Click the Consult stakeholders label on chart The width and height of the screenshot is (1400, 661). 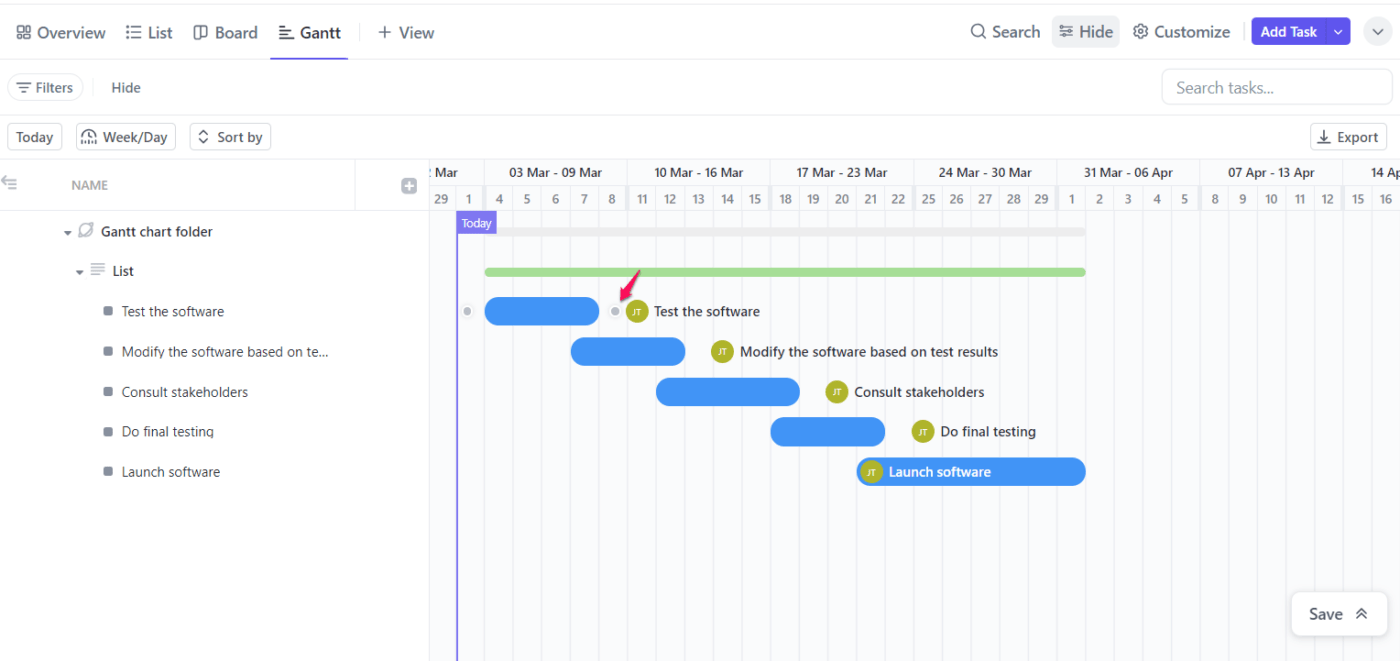tap(919, 392)
